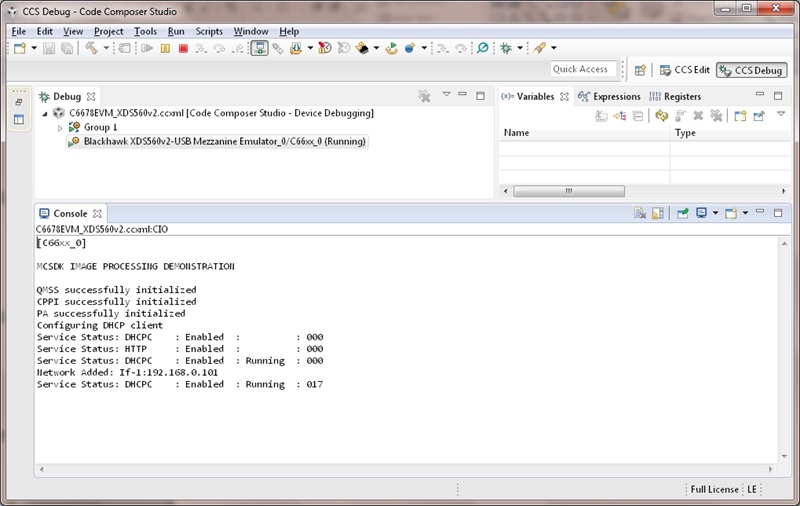Select the CCS Debug perspective button

751,70
